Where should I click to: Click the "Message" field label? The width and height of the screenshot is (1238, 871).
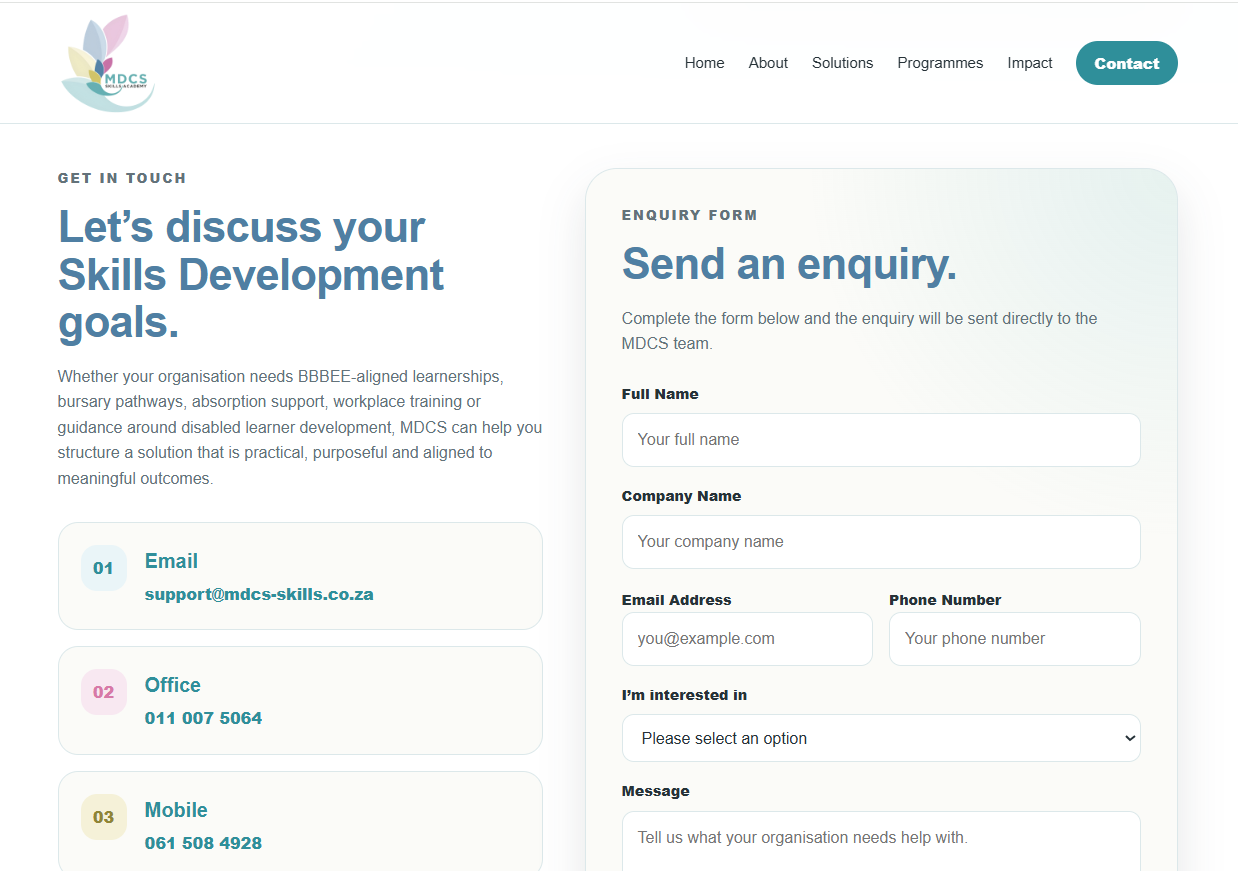[656, 791]
